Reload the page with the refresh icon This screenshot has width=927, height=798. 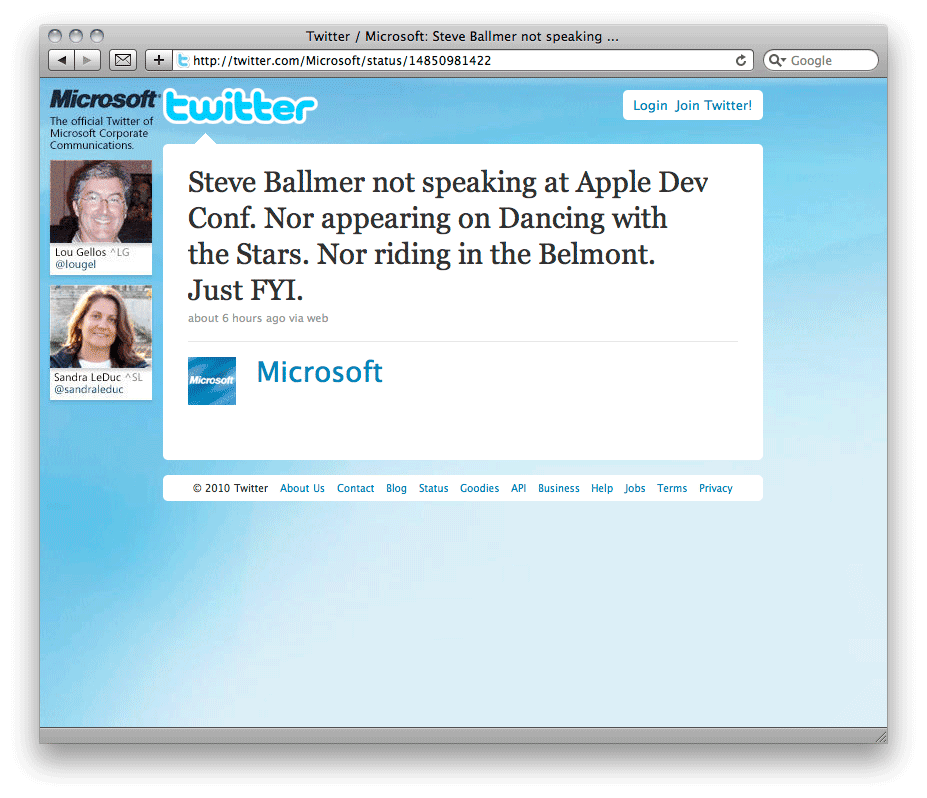click(741, 60)
